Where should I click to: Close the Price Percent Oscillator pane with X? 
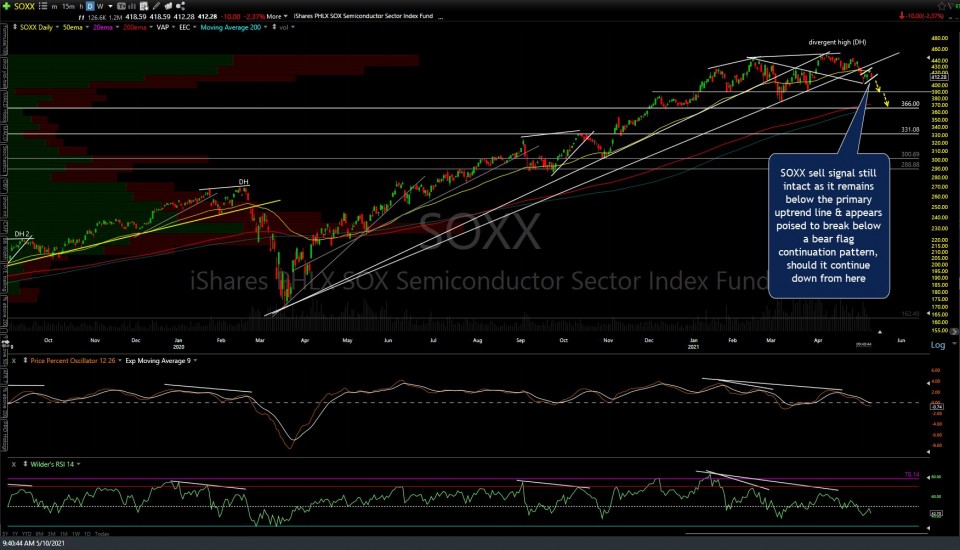13,361
